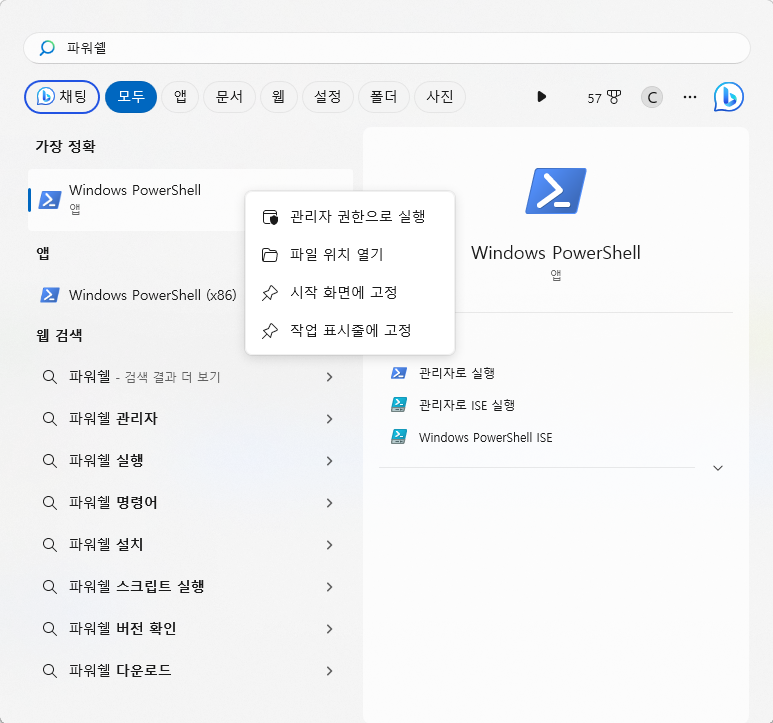Expand the arrow for 파워쉘 - 검색 결과 더 보기
Screen dimensions: 773x723
tap(330, 377)
